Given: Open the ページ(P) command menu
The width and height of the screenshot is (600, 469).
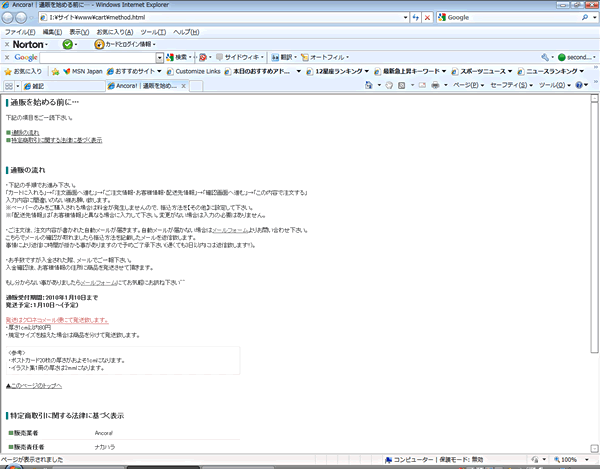Looking at the screenshot, I should tap(469, 85).
